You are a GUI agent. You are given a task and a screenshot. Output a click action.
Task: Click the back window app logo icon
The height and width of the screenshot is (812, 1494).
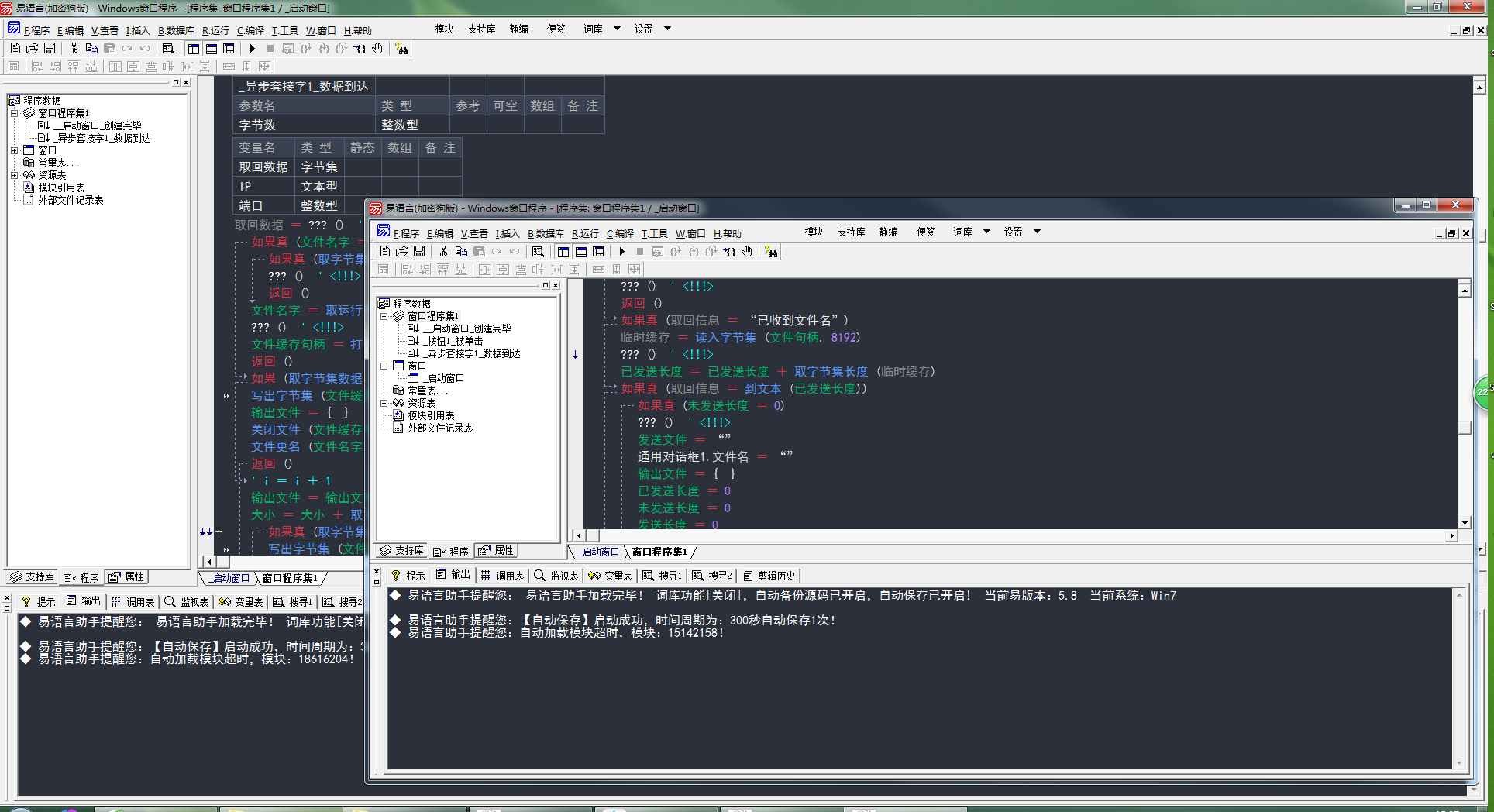click(x=14, y=29)
